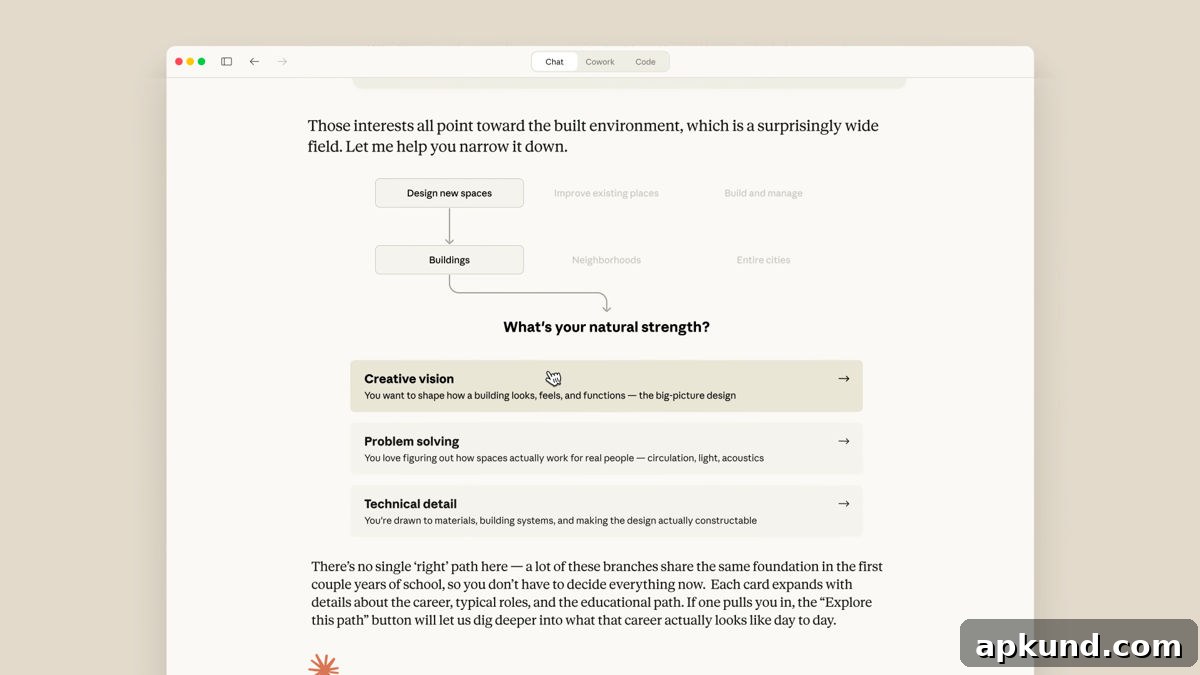
Task: Switch to the Code tab
Action: pyautogui.click(x=646, y=62)
